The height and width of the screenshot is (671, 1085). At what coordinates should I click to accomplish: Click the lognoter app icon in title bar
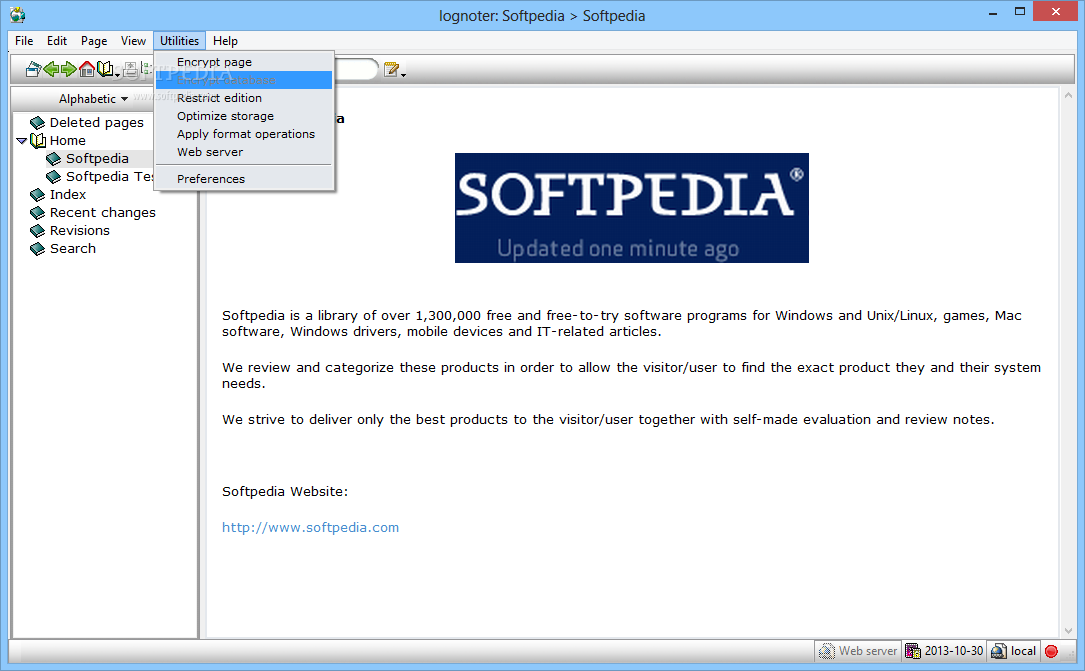(x=17, y=15)
